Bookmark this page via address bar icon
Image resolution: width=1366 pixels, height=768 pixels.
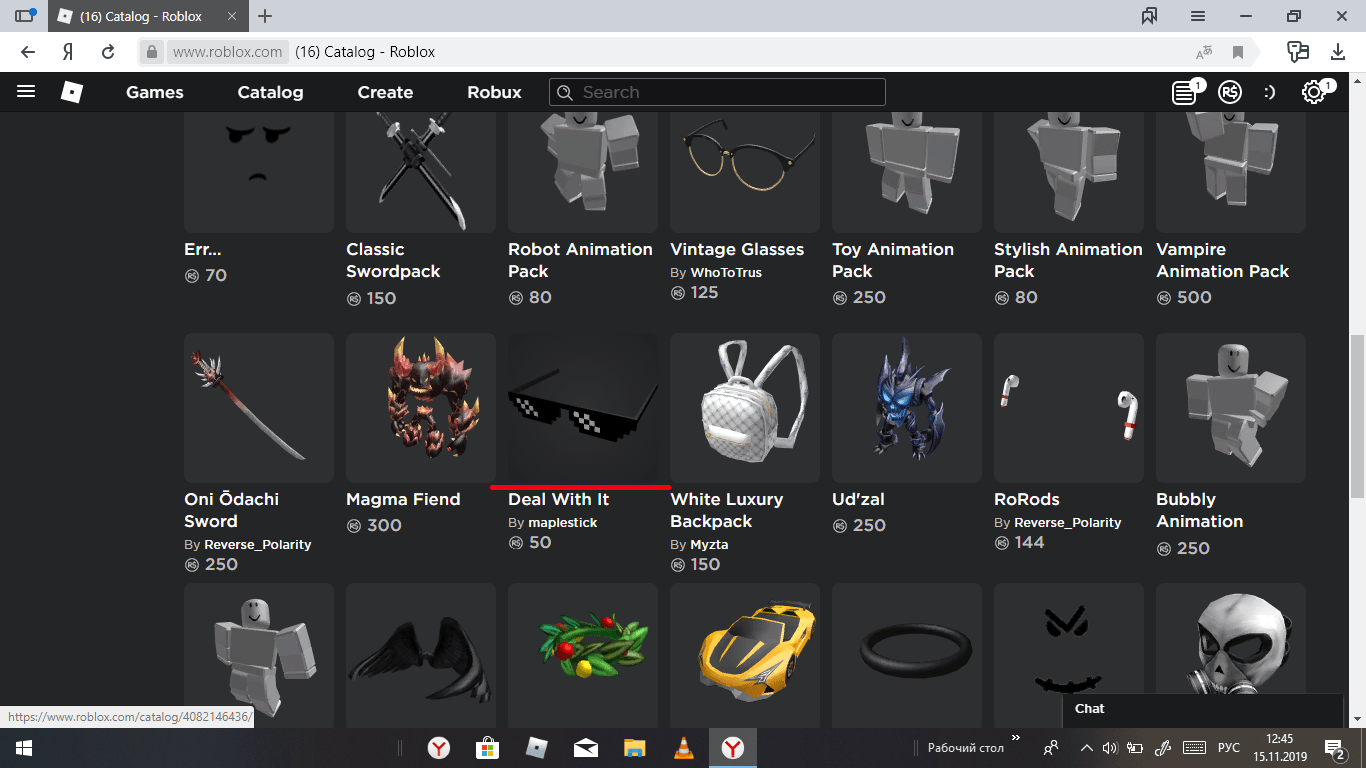pyautogui.click(x=1238, y=52)
